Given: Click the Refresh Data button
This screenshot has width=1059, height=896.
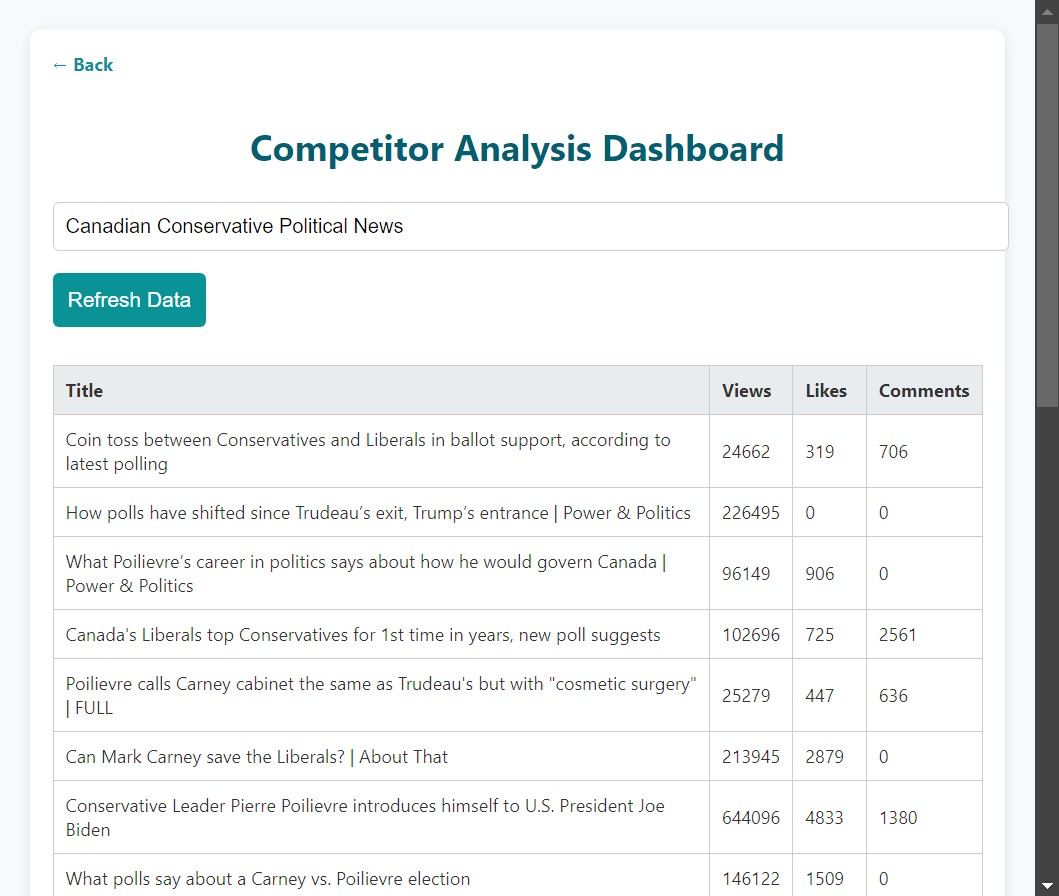Looking at the screenshot, I should (x=129, y=300).
